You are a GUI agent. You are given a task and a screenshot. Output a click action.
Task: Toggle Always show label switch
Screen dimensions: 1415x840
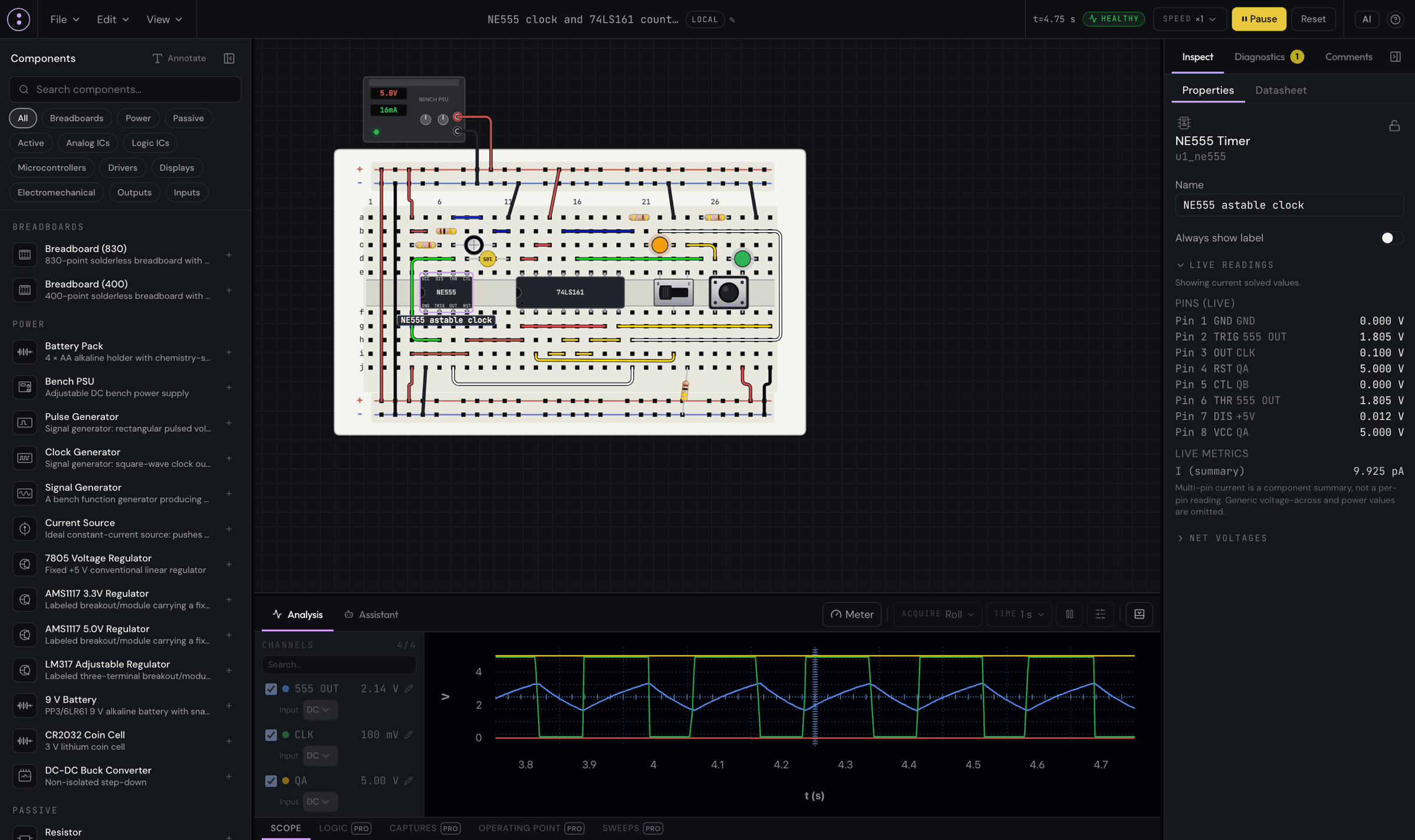click(1391, 238)
